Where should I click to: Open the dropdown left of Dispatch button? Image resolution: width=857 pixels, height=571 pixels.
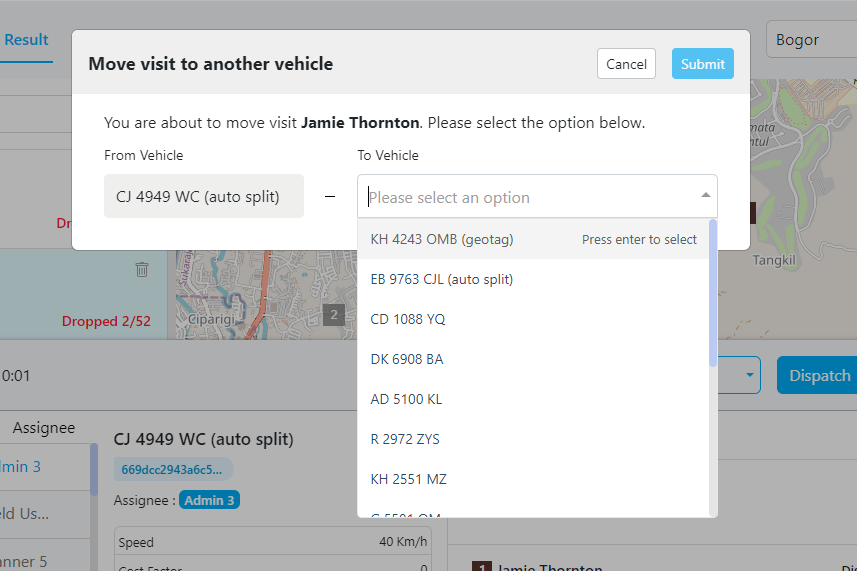(x=749, y=375)
